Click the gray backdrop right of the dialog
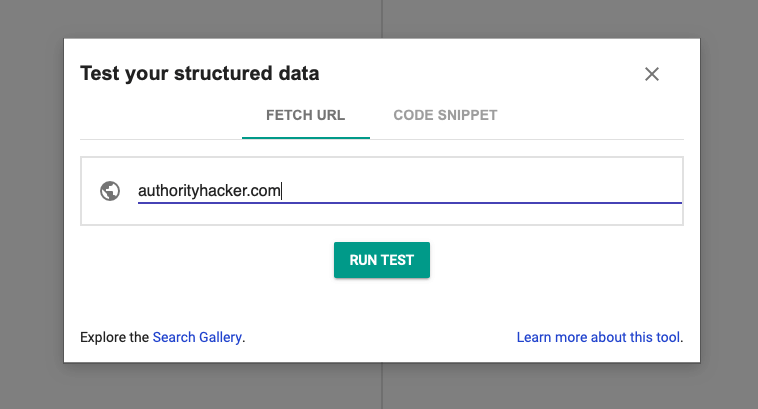The image size is (758, 409). [x=728, y=200]
